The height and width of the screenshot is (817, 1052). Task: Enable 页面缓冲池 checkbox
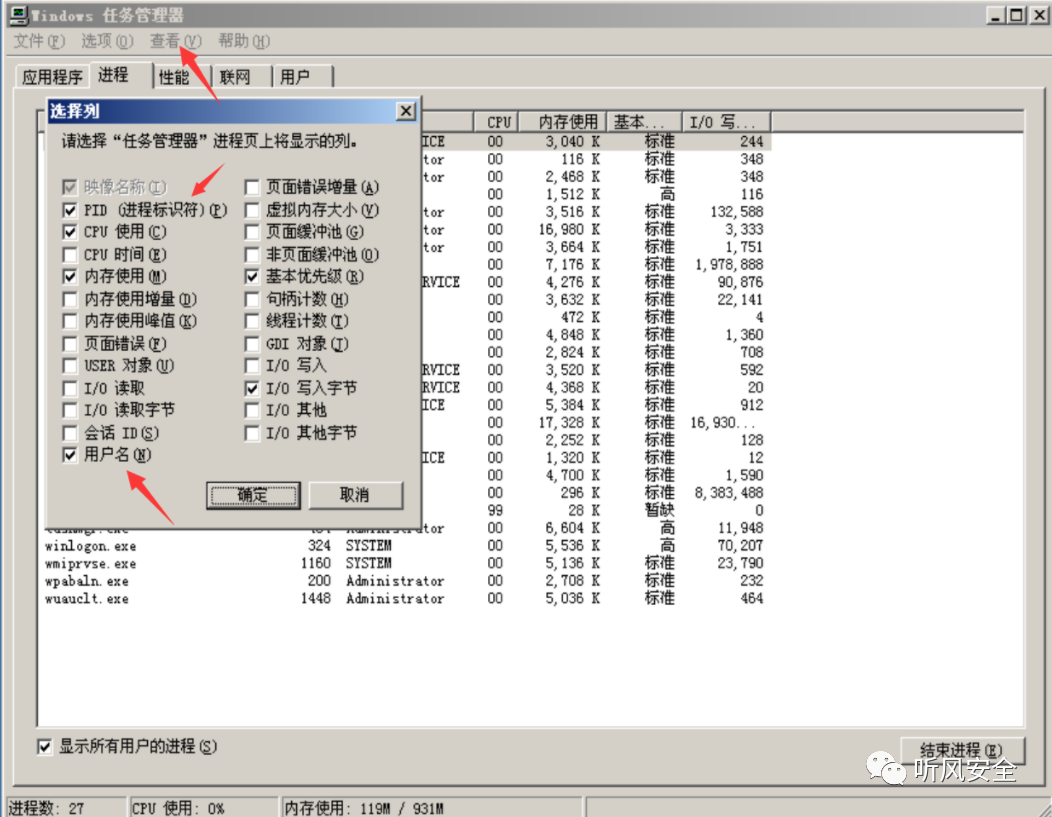pos(252,232)
